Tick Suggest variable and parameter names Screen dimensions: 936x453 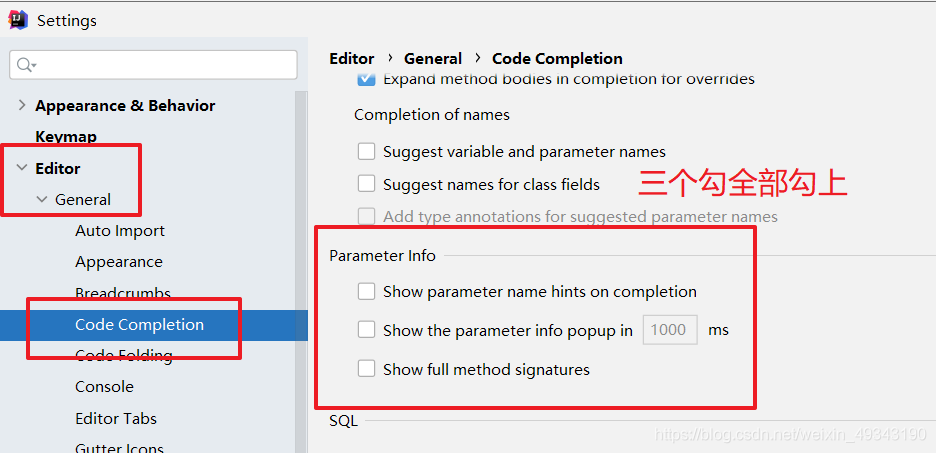click(366, 152)
